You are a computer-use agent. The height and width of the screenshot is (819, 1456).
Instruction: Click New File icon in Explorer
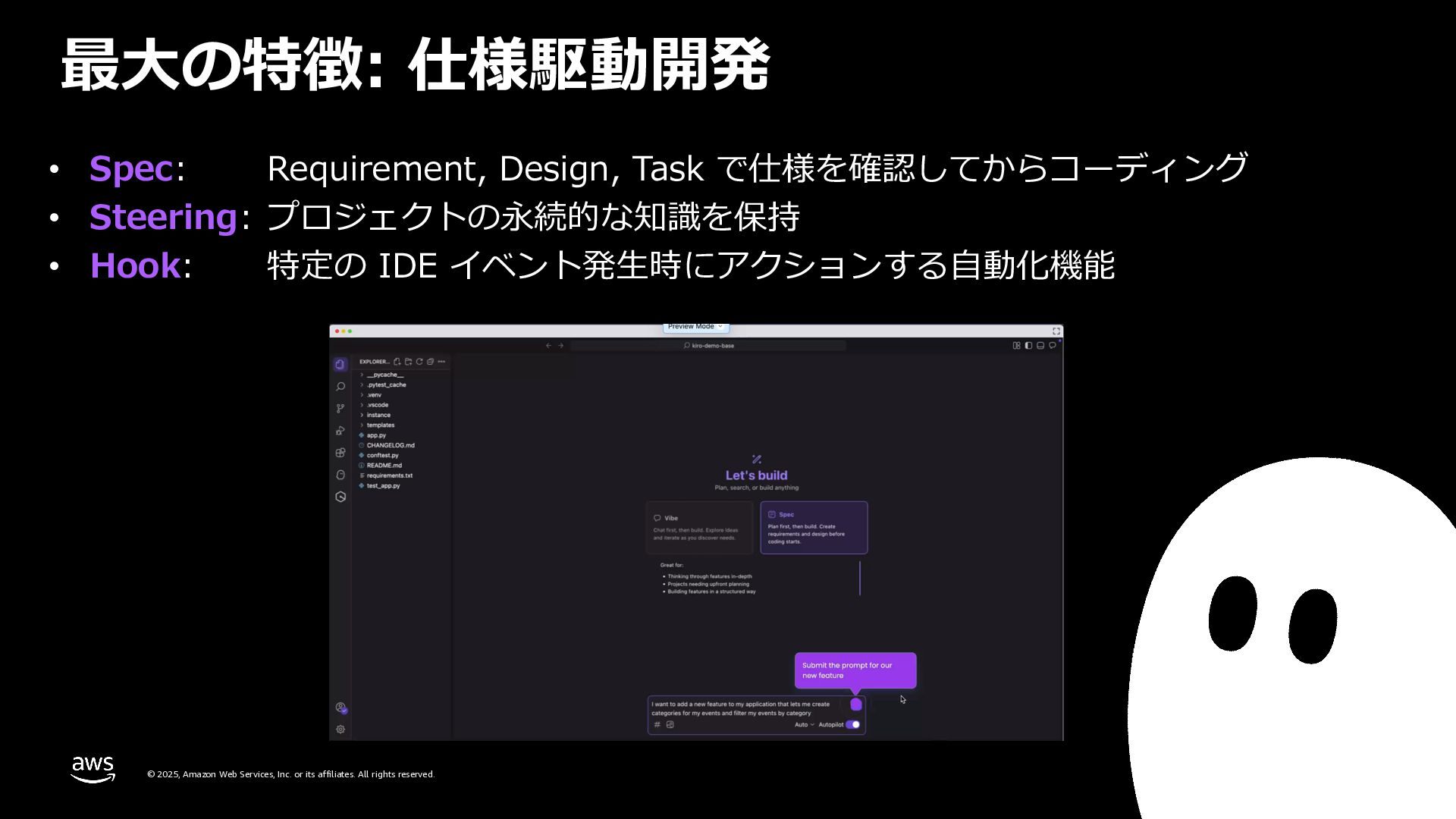pyautogui.click(x=397, y=362)
